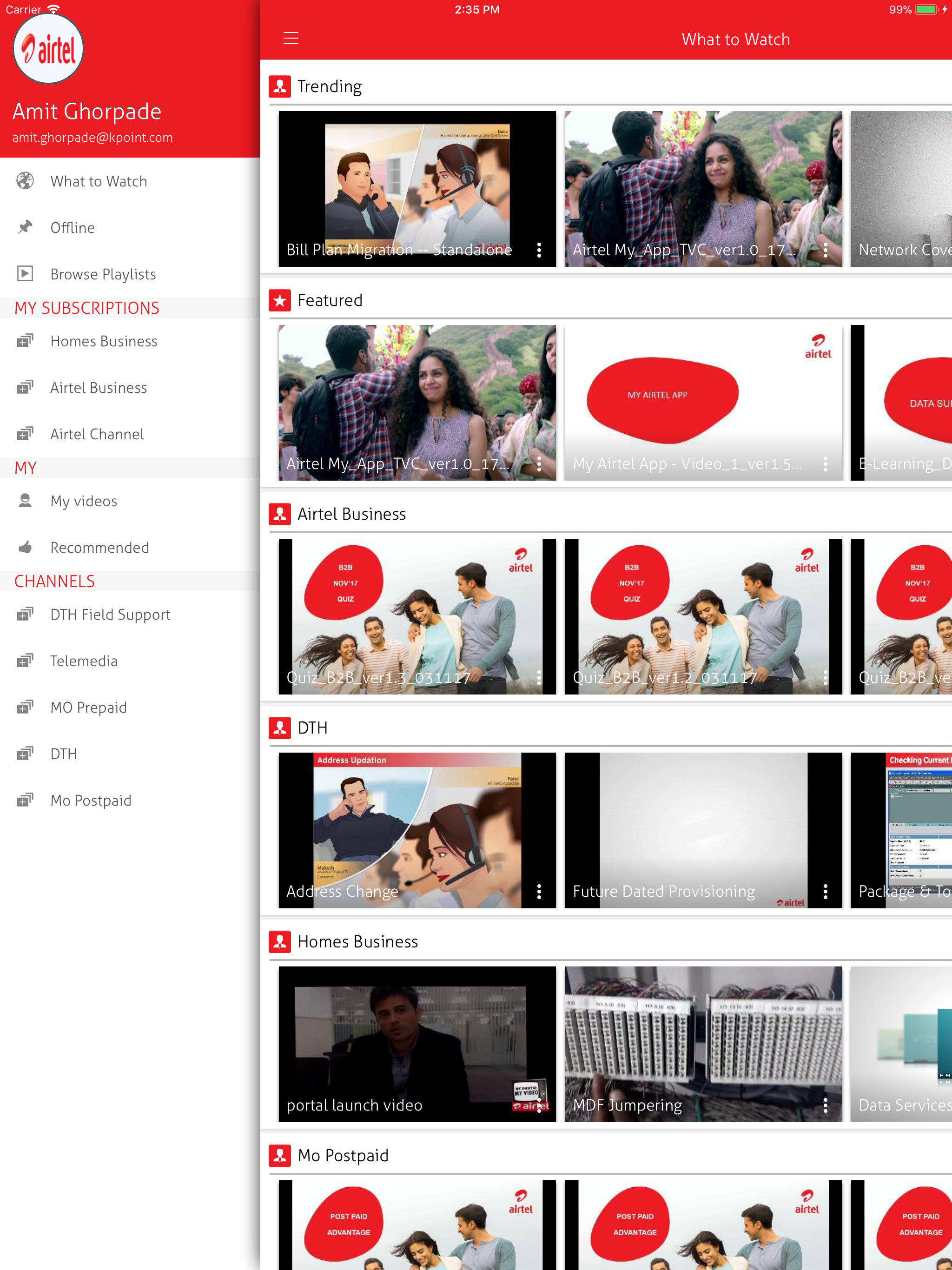Open options for Quiz_B2B_ver1.2_031117
This screenshot has width=952, height=1270.
(x=825, y=677)
